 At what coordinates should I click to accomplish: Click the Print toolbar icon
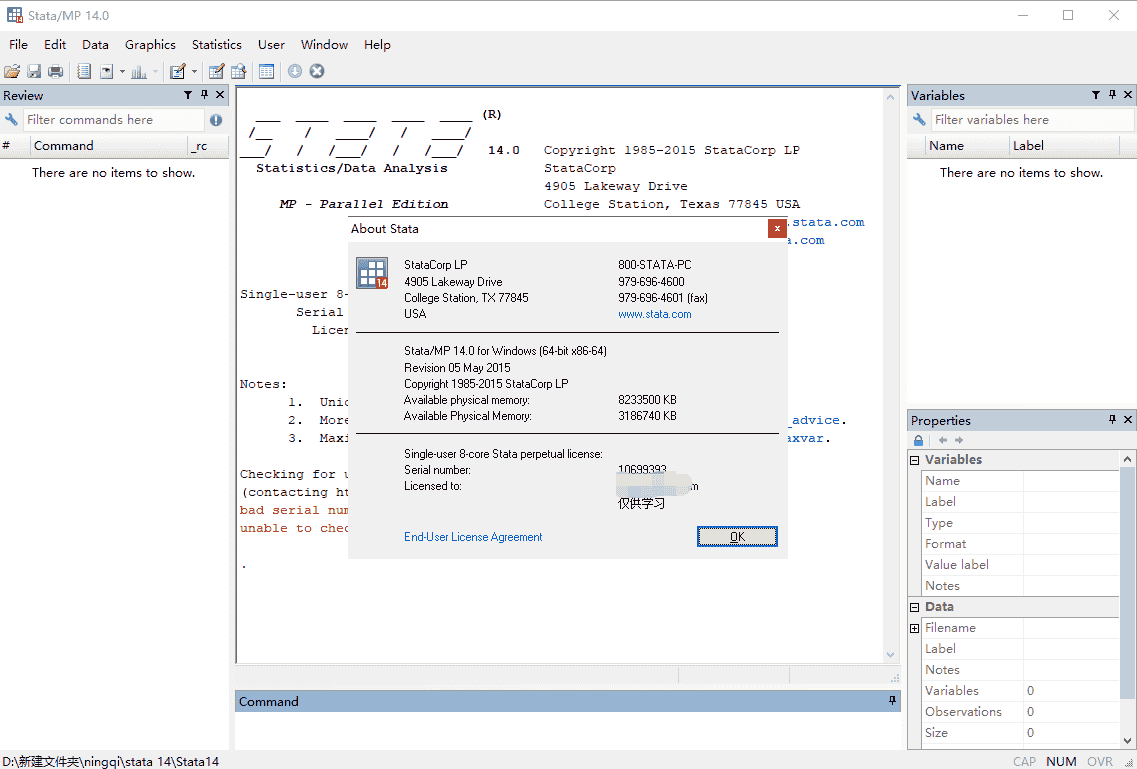click(56, 71)
